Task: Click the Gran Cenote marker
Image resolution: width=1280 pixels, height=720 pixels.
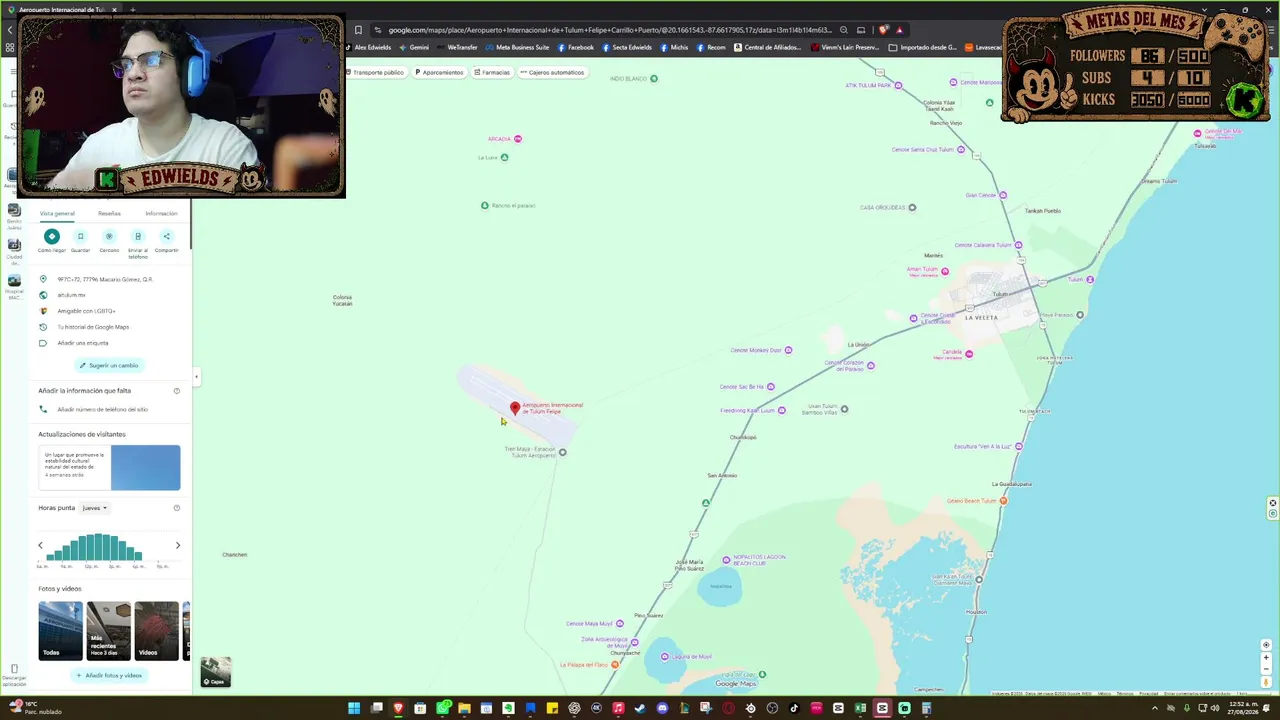Action: [1003, 195]
